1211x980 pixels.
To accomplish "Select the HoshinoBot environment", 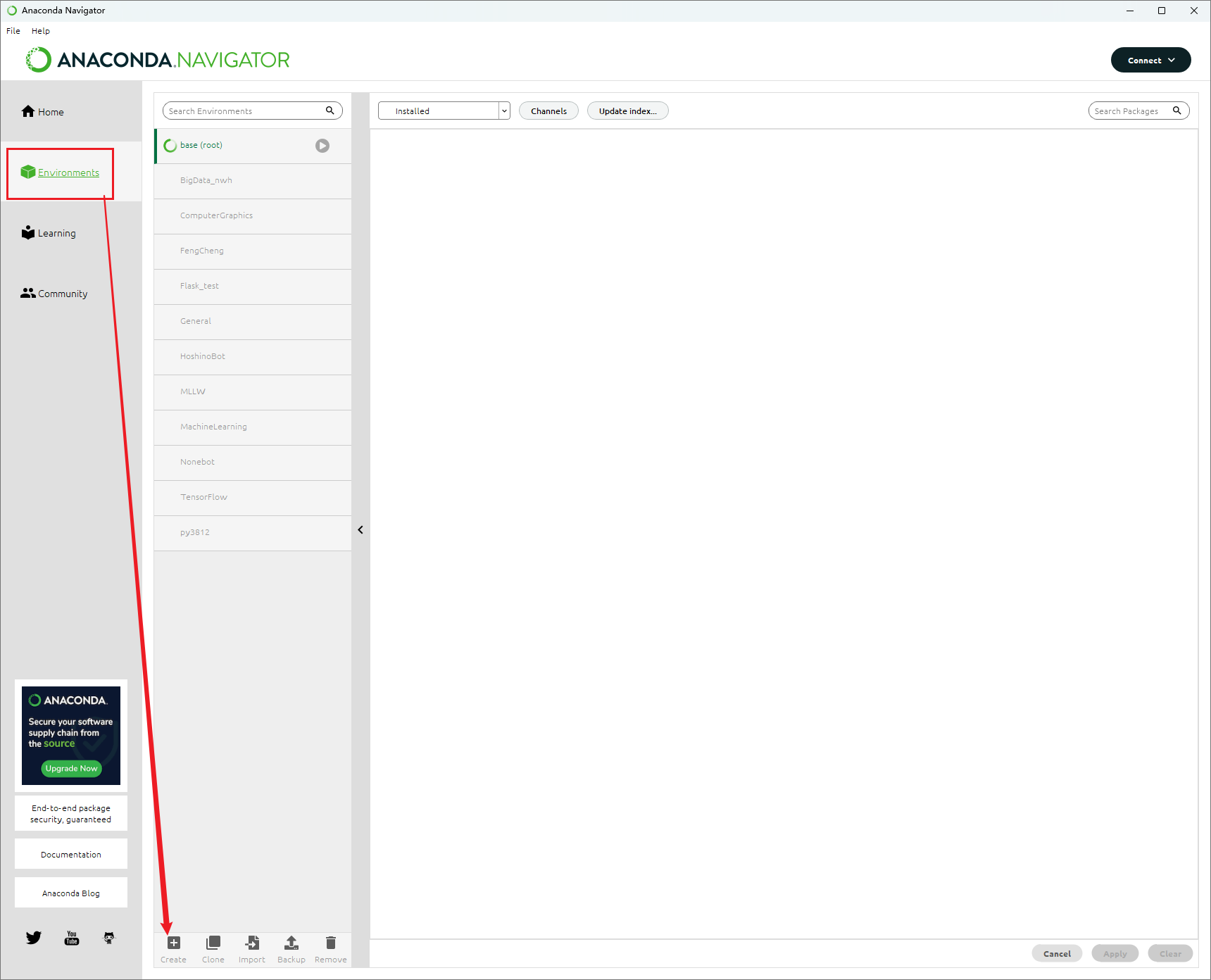I will click(x=253, y=357).
